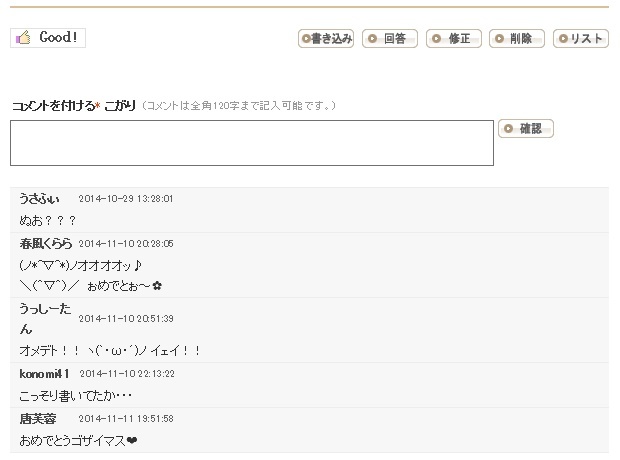Open commenter name 唐芙蓉
This screenshot has width=620, height=460.
click(x=38, y=418)
